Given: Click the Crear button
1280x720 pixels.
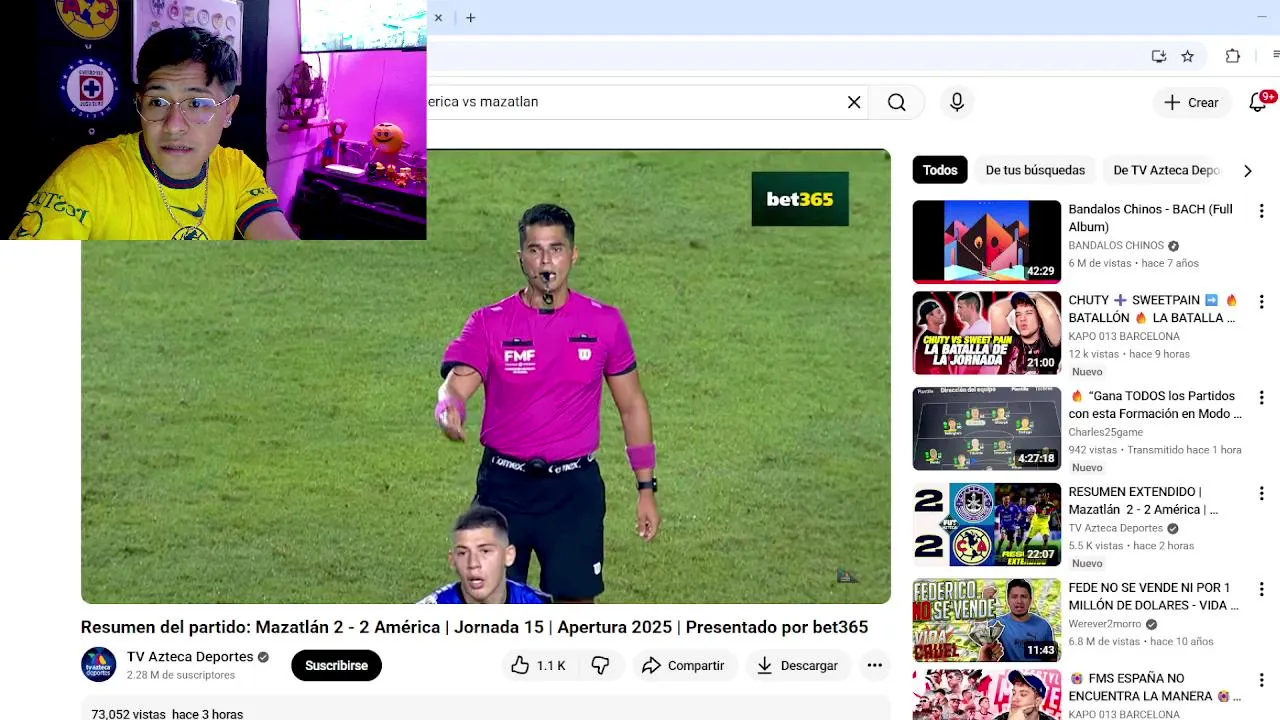Looking at the screenshot, I should tap(1191, 102).
